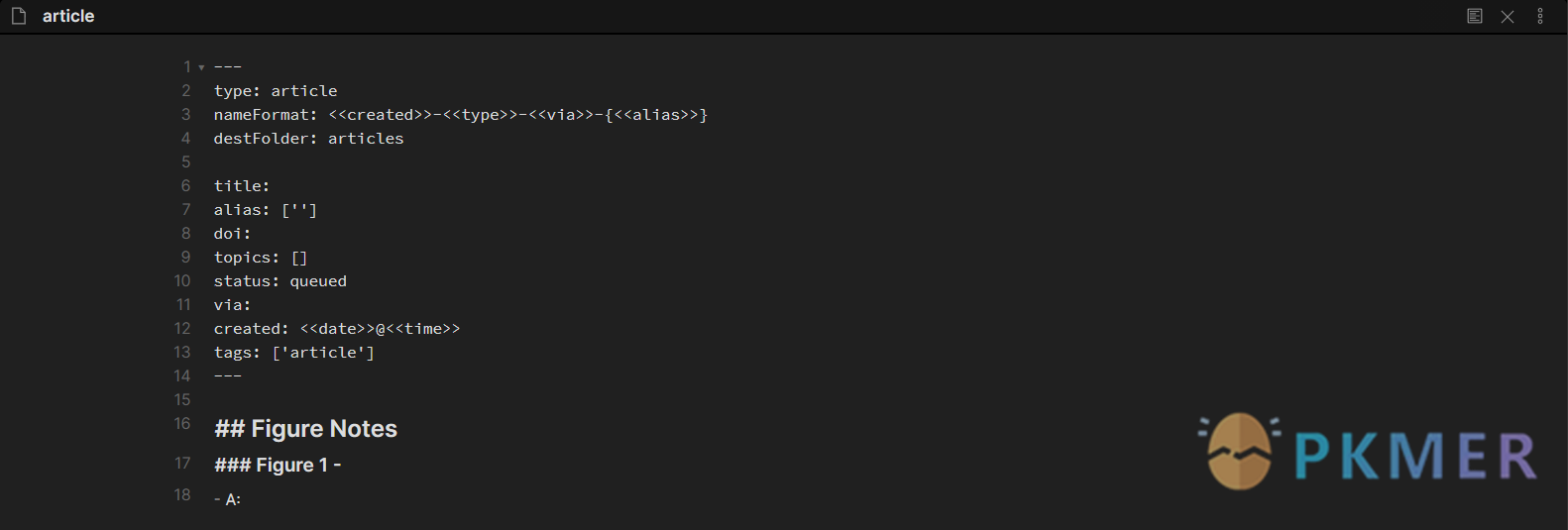
Task: Click inside topics empty brackets
Action: click(x=299, y=258)
